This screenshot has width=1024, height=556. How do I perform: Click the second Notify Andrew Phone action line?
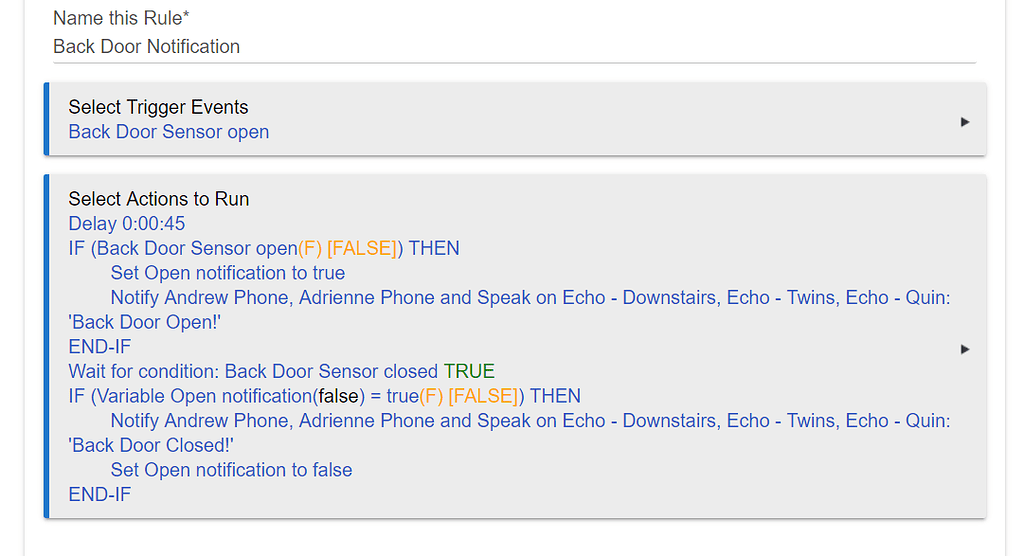(x=530, y=421)
